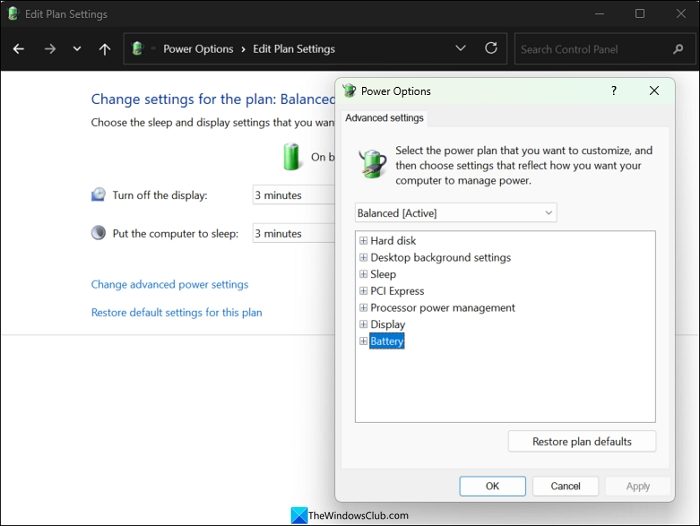Go up one level arrow
Image resolution: width=700 pixels, height=526 pixels.
point(104,49)
